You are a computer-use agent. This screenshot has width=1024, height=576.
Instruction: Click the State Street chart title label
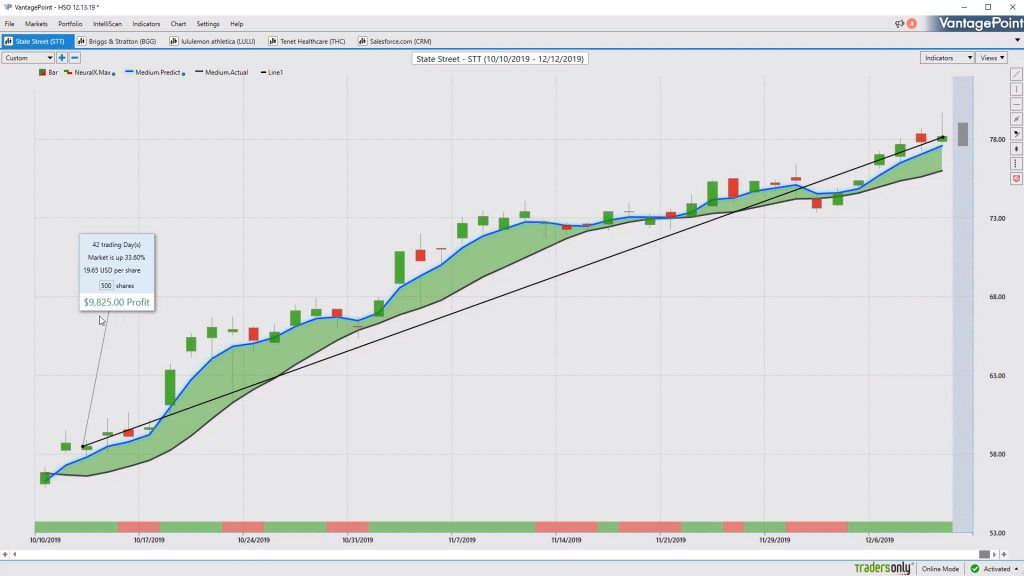tap(500, 59)
